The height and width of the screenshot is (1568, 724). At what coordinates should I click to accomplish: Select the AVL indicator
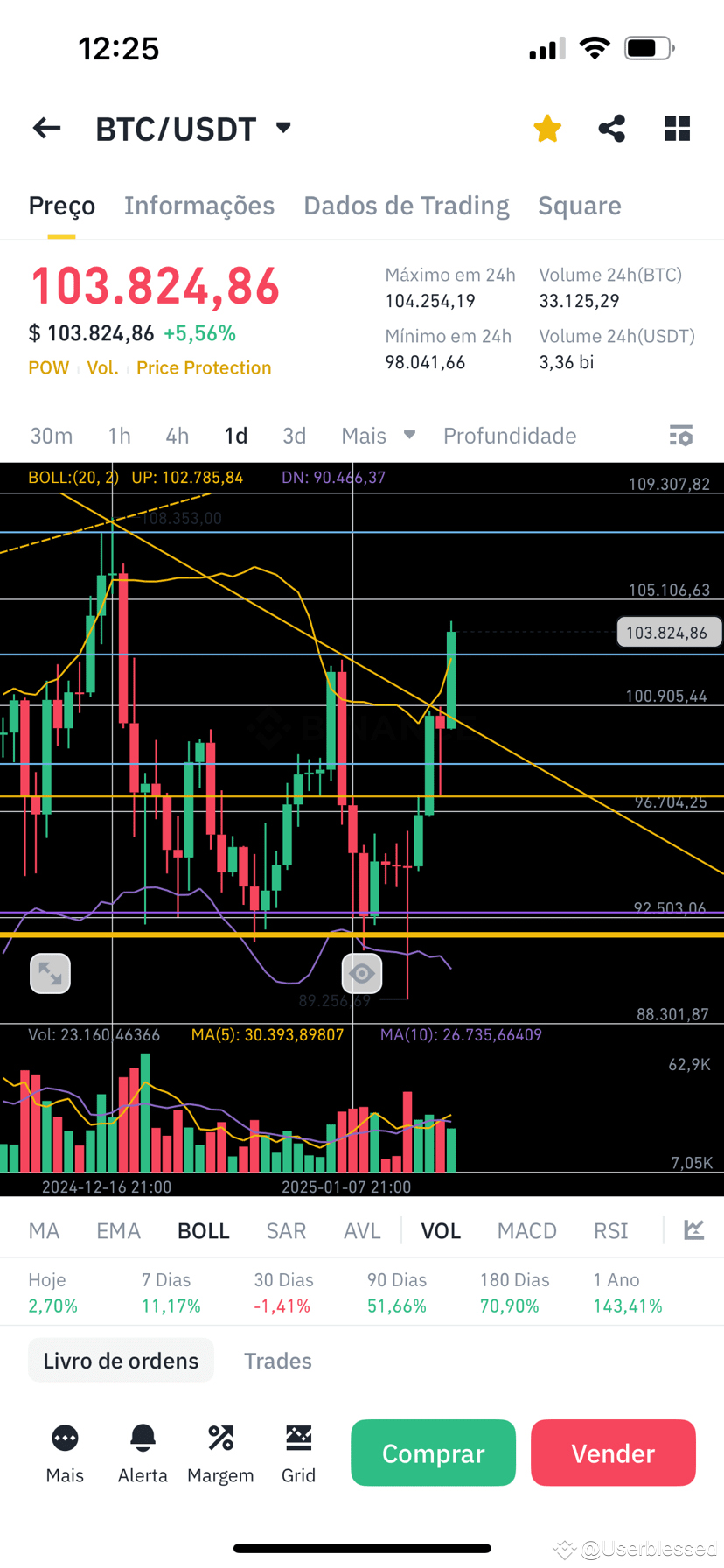click(362, 1231)
